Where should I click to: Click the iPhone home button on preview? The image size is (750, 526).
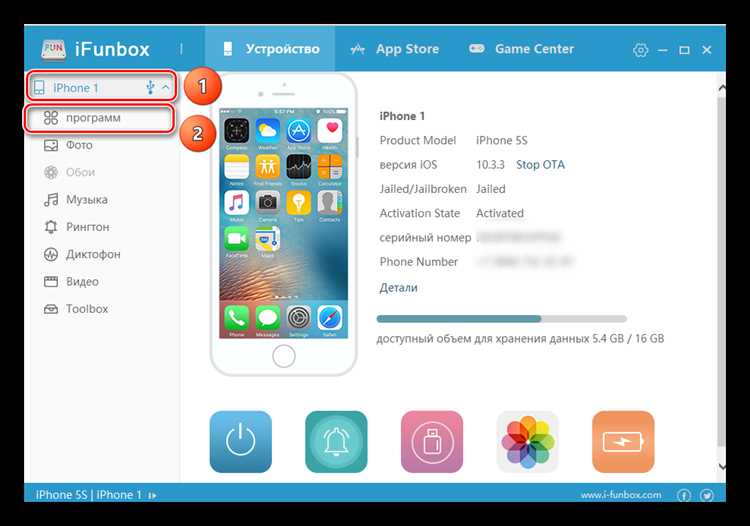click(284, 356)
